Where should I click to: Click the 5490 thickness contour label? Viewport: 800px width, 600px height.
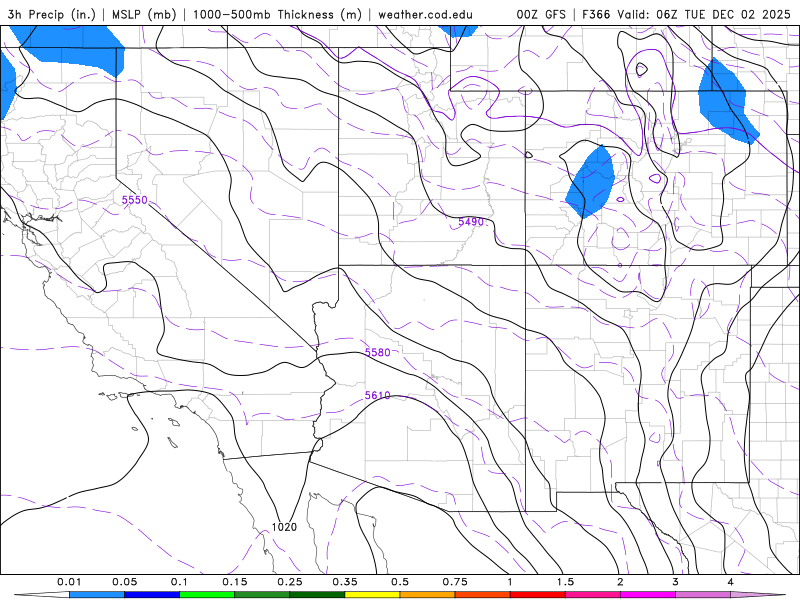[471, 222]
